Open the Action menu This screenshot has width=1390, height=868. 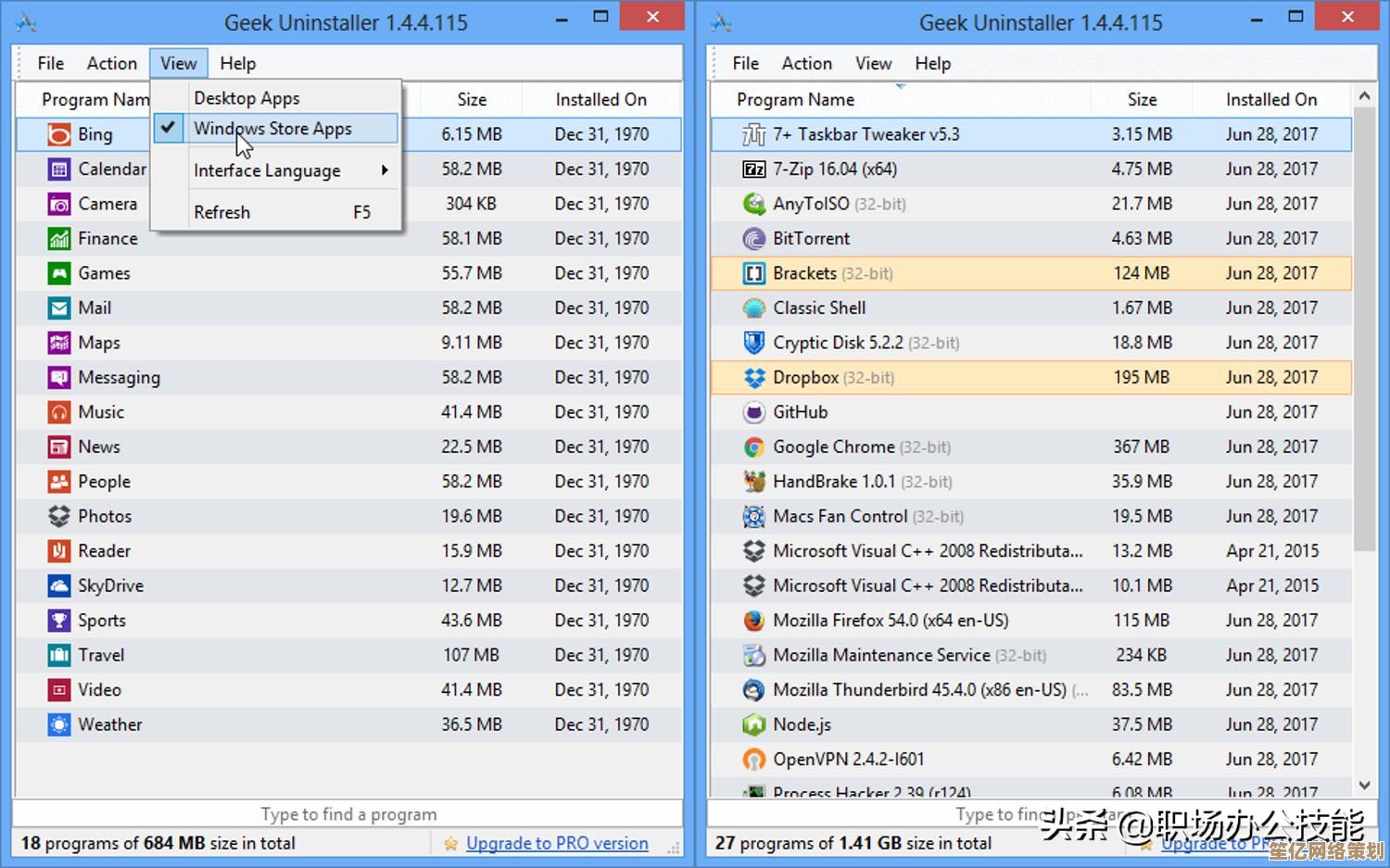[x=111, y=63]
